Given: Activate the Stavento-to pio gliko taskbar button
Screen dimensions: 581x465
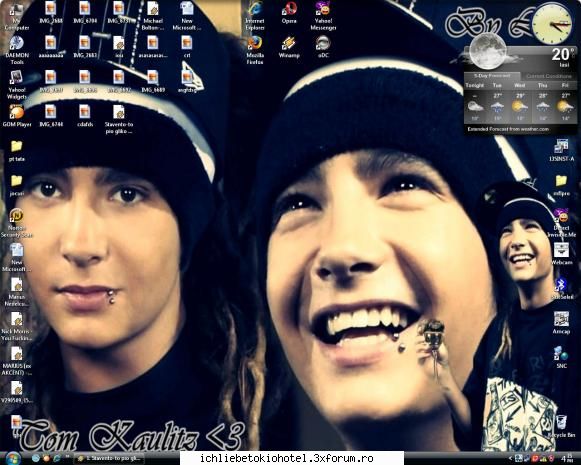Looking at the screenshot, I should click(x=108, y=459).
